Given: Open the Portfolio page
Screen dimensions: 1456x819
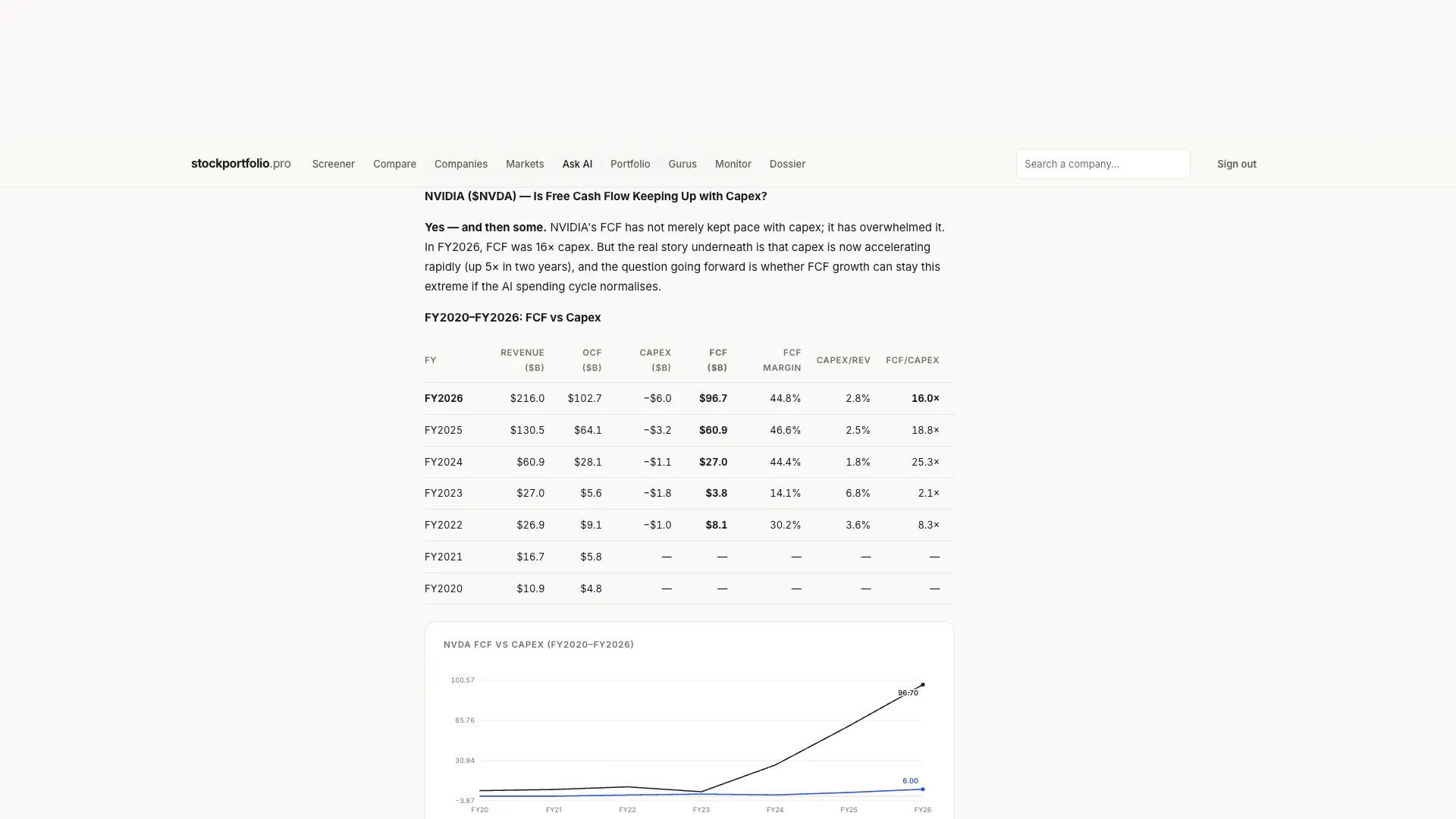Looking at the screenshot, I should tap(630, 164).
